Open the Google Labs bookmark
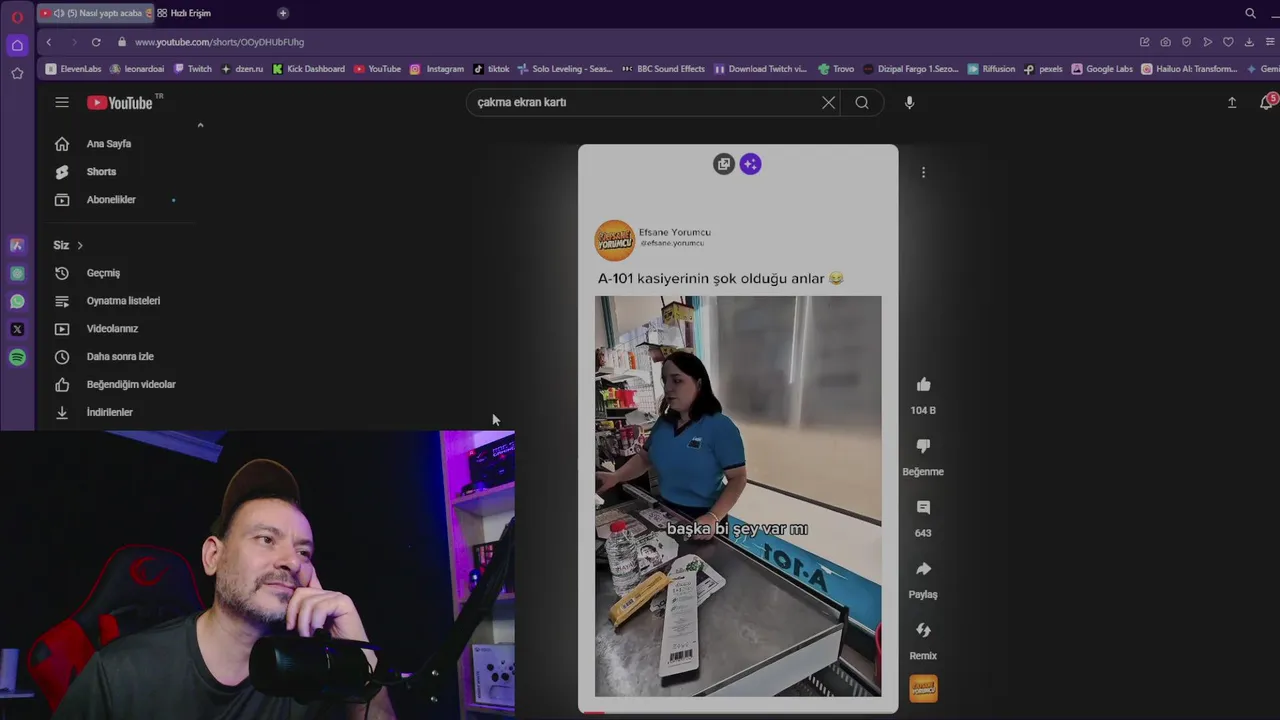1280x720 pixels. tap(1102, 69)
